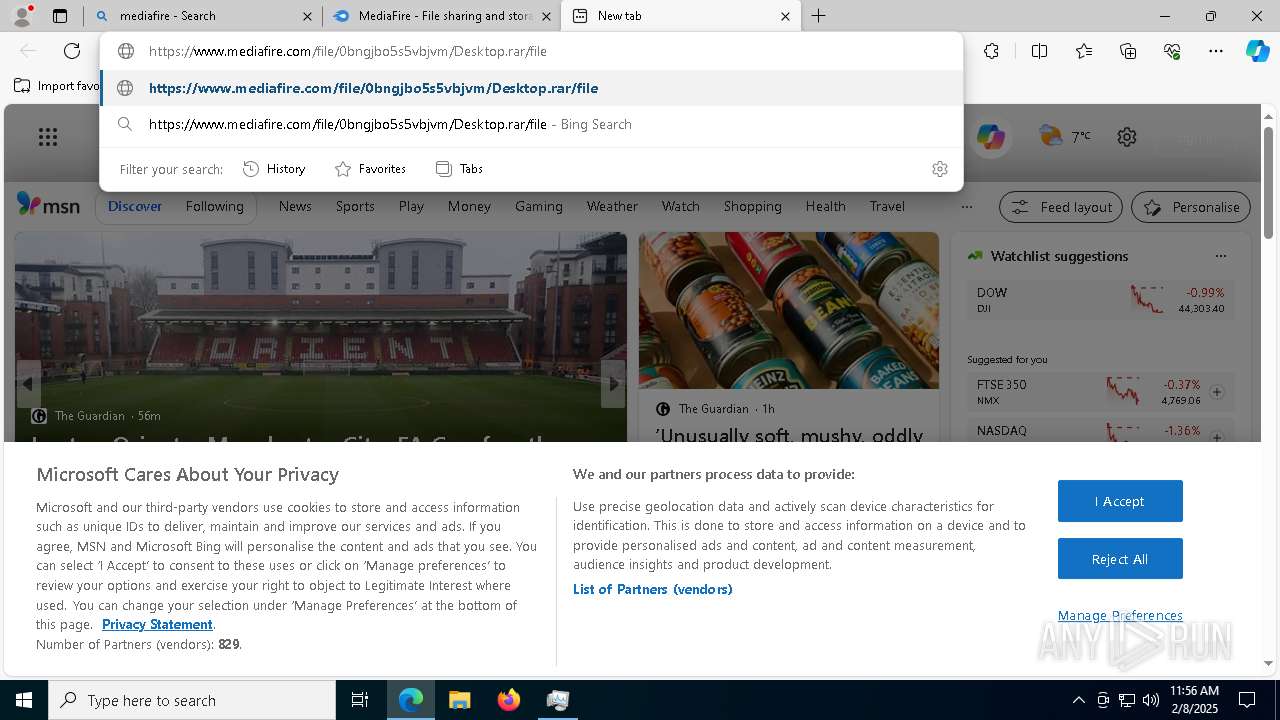The height and width of the screenshot is (720, 1280).
Task: Close the mediafire - Search tab
Action: pyautogui.click(x=307, y=16)
